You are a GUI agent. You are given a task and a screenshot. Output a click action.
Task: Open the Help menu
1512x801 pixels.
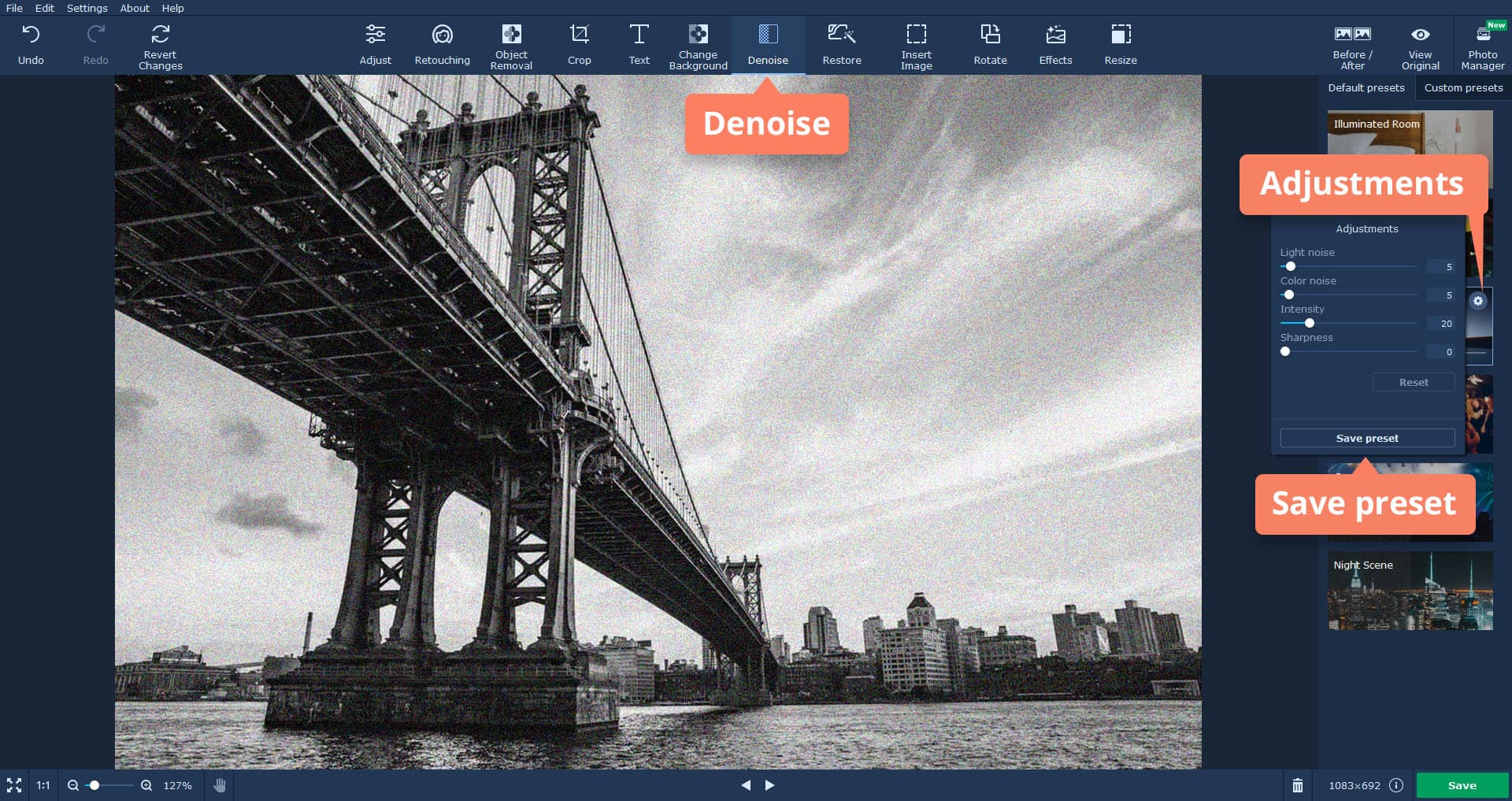173,8
